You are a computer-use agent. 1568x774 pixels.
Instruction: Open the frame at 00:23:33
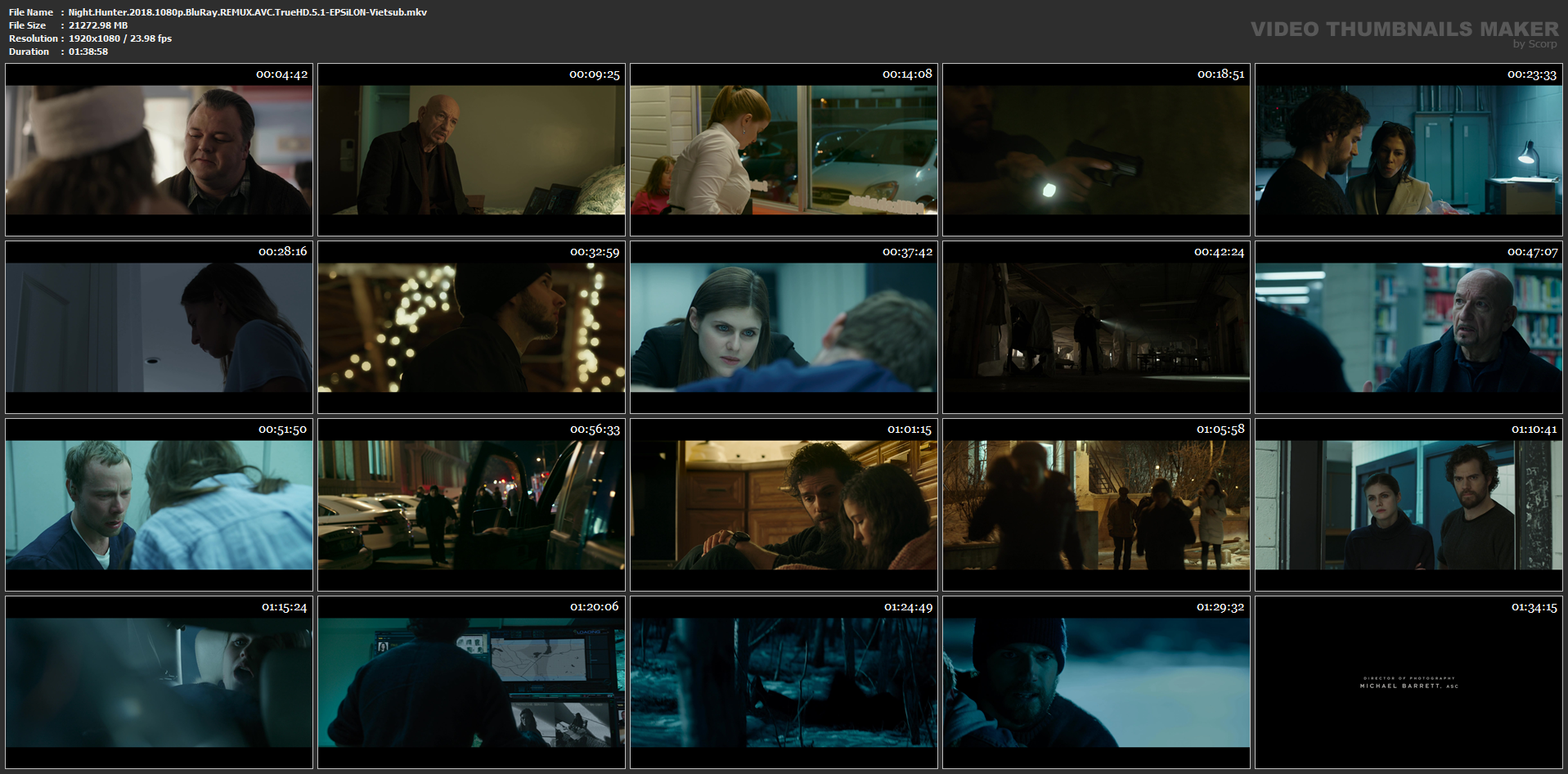pyautogui.click(x=1409, y=150)
